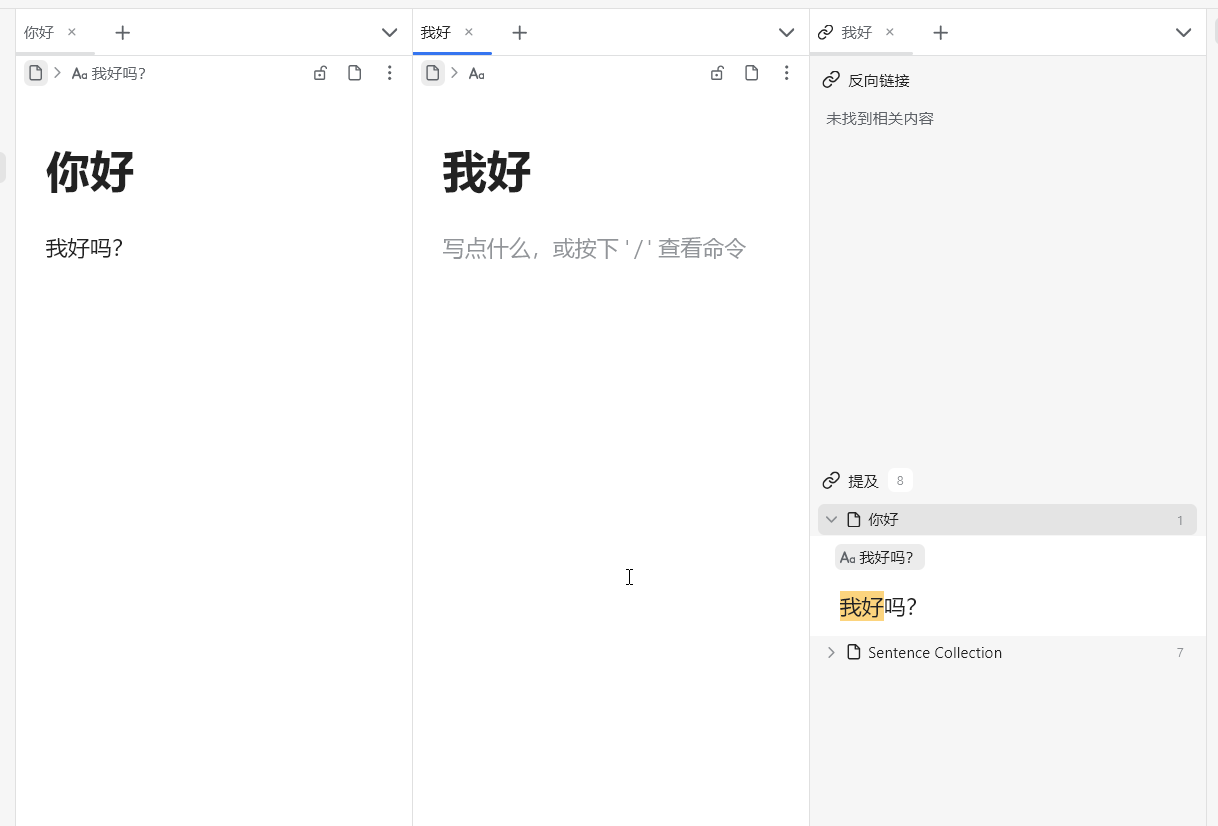
Task: Switch to the 我好 tab in middle pane
Action: (x=436, y=33)
